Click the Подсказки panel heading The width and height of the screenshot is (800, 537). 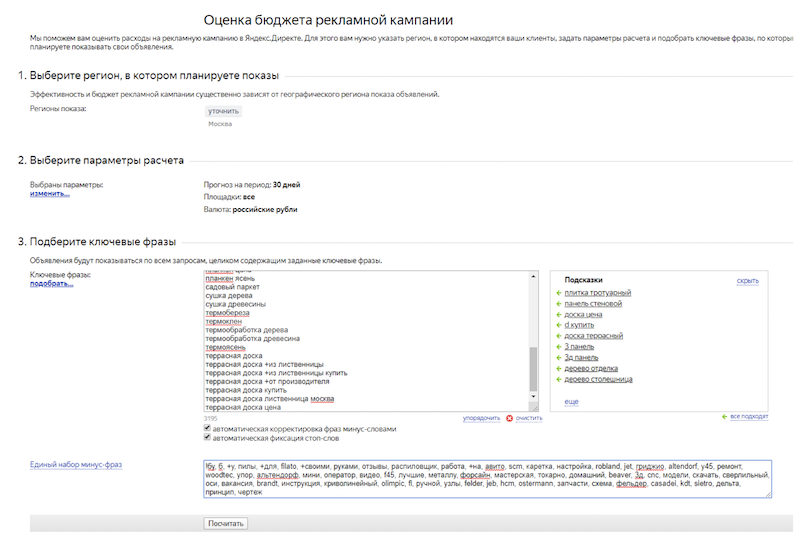pyautogui.click(x=583, y=280)
